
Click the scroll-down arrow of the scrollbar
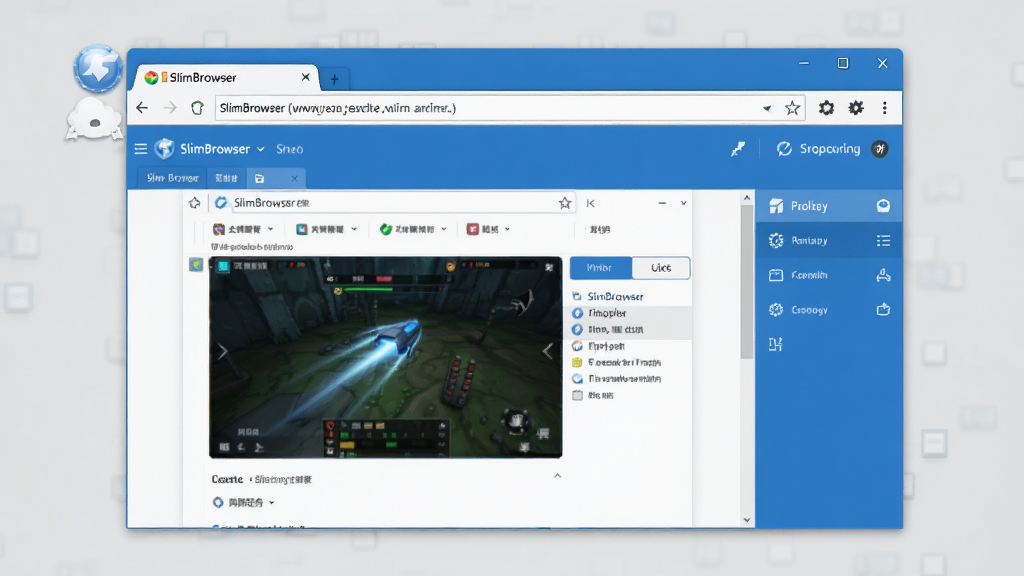pos(746,520)
